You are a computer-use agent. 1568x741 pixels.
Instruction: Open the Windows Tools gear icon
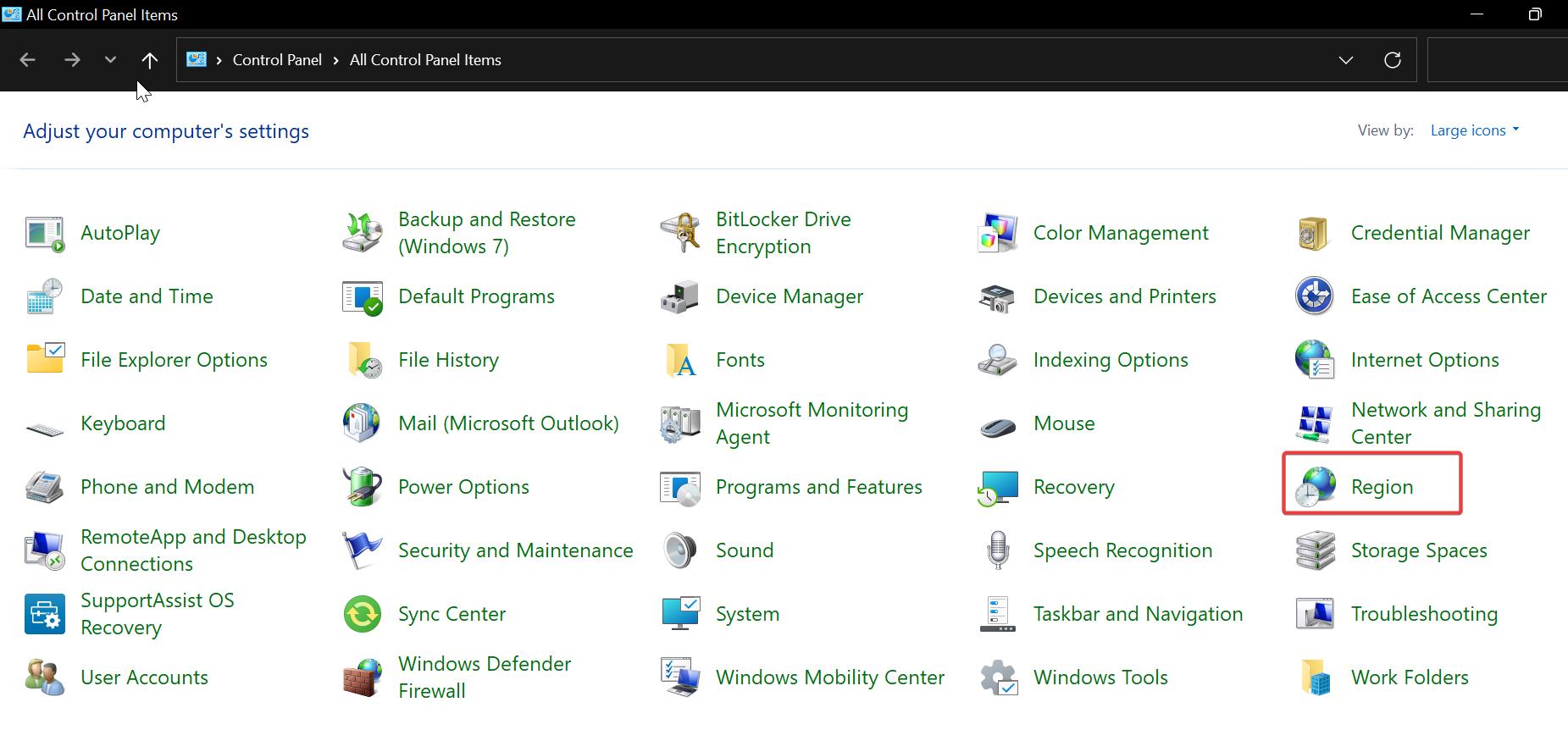(998, 677)
